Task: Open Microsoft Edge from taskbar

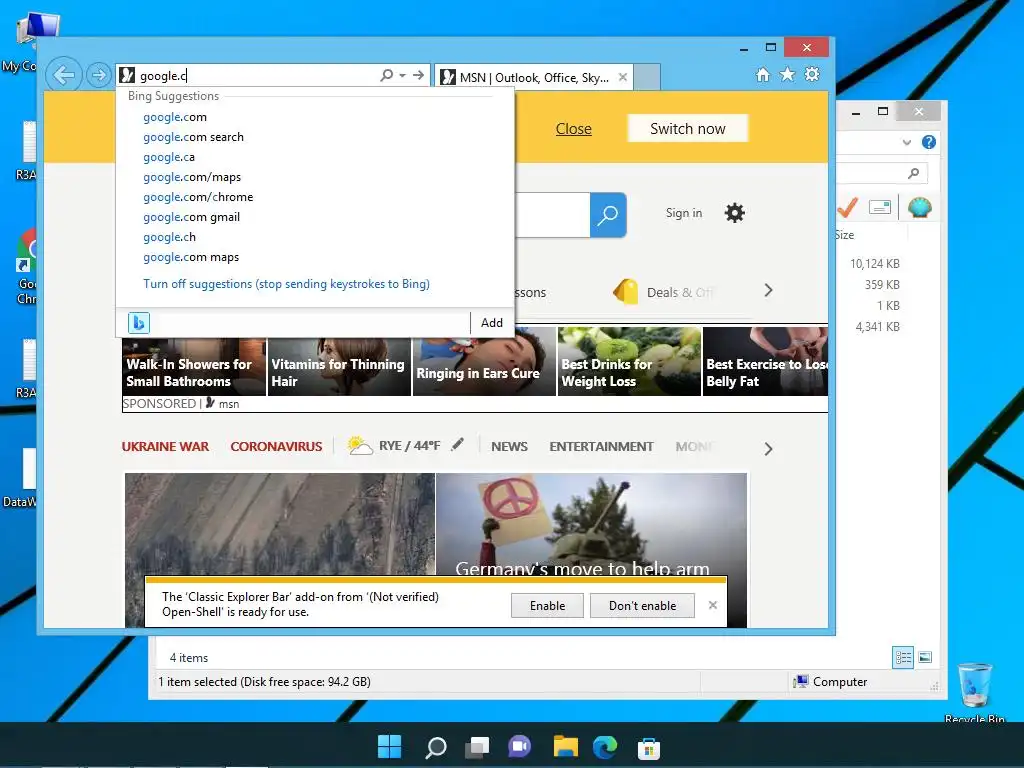Action: [x=605, y=746]
